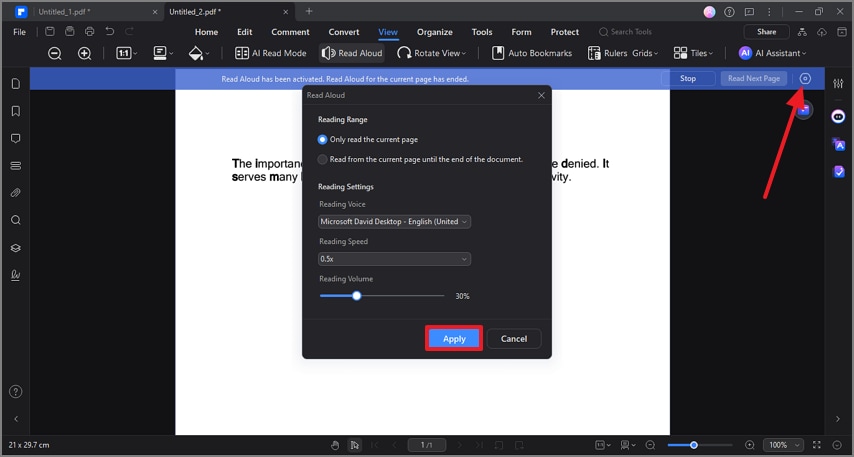Click the user avatar icon
The image size is (854, 457).
click(709, 11)
